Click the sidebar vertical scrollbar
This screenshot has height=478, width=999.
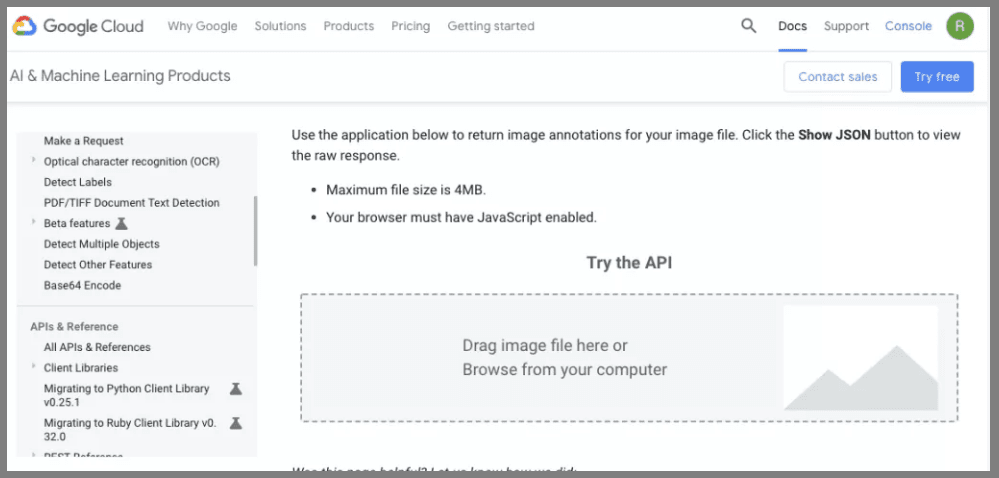coord(256,230)
